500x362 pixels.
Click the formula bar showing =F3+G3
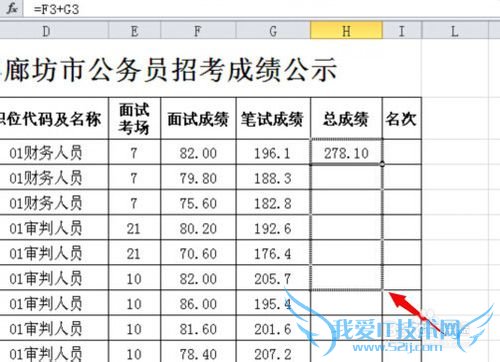262,8
